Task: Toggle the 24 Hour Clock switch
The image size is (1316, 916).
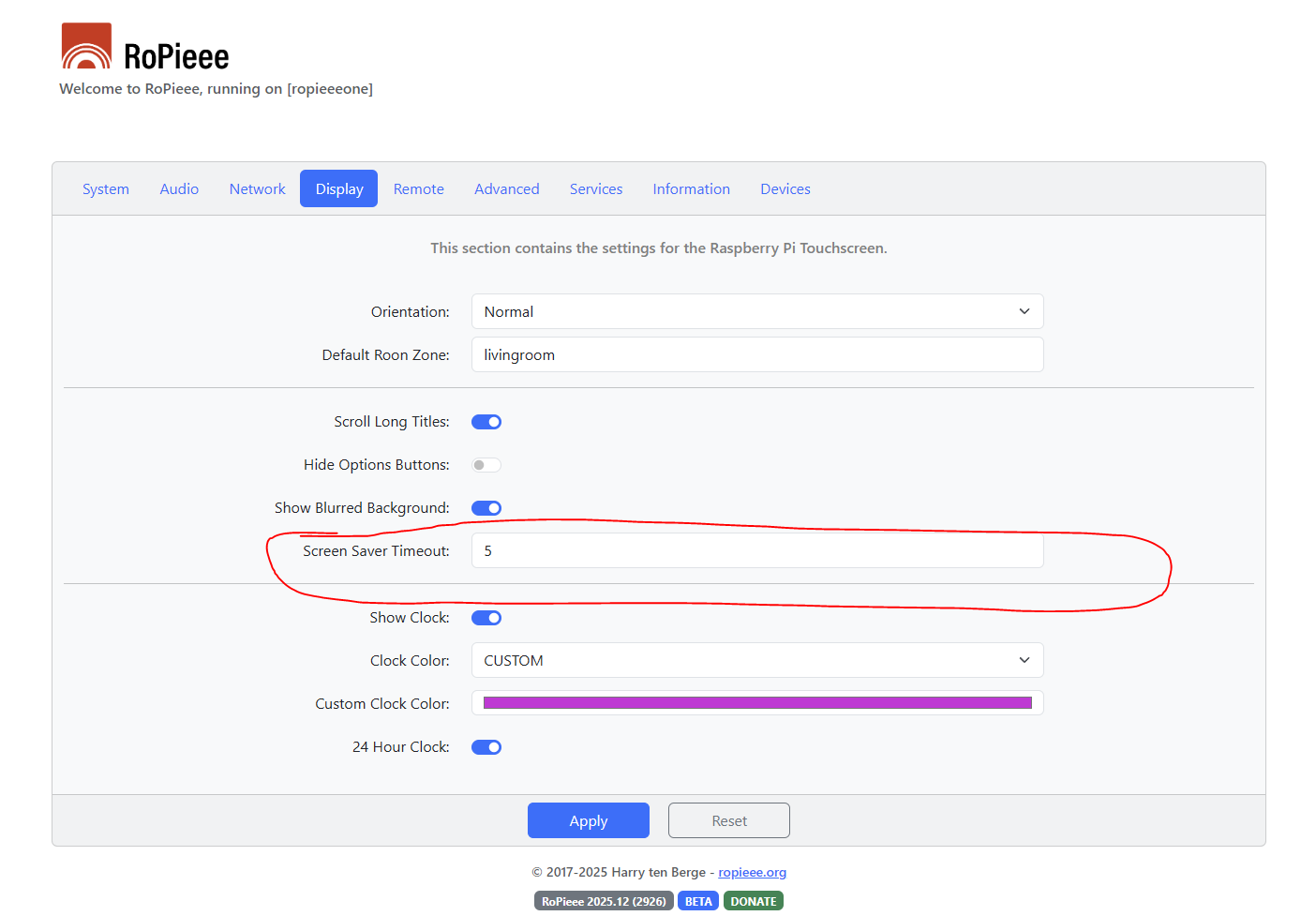Action: pos(486,747)
